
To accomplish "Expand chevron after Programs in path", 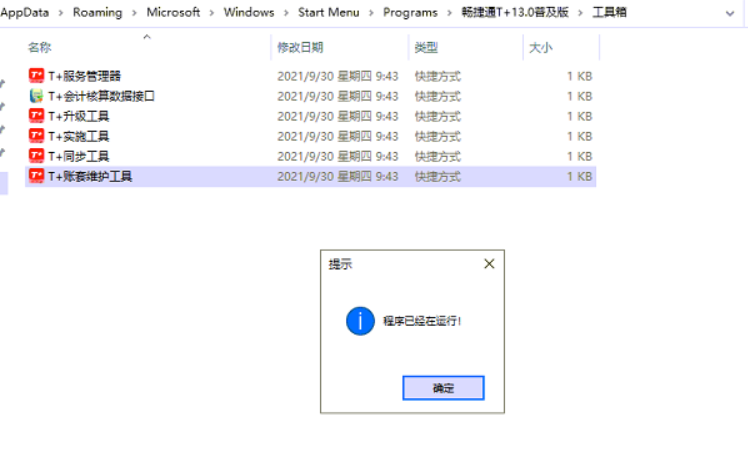I will [449, 13].
